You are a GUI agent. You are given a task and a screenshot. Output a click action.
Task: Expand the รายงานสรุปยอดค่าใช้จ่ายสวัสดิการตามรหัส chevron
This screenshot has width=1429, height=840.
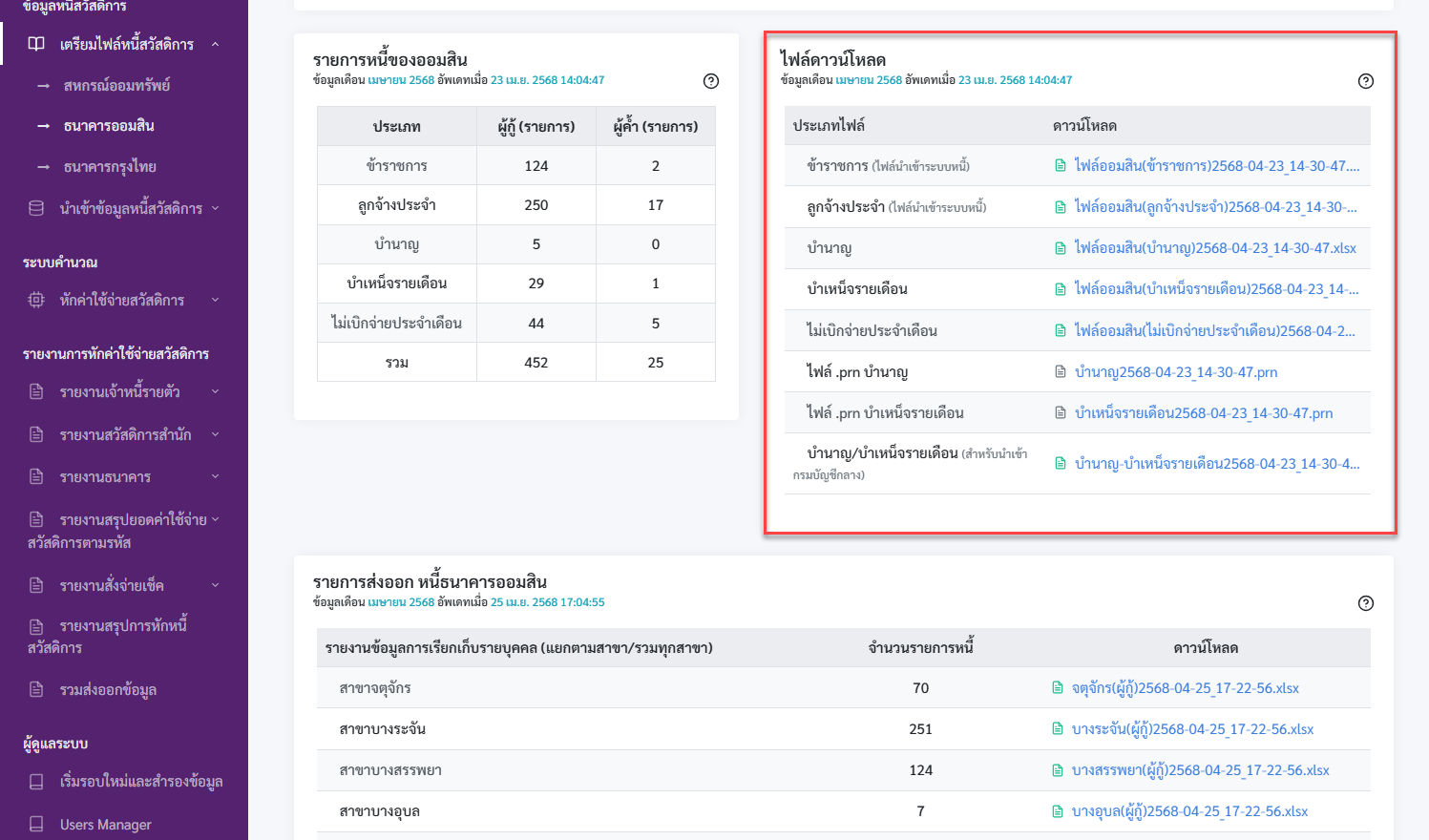215,519
